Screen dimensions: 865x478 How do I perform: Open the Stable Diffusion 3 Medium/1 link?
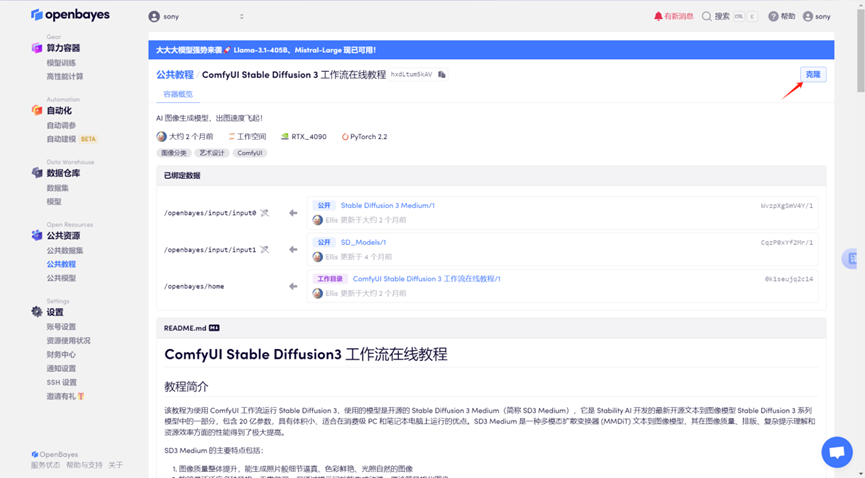click(x=387, y=205)
